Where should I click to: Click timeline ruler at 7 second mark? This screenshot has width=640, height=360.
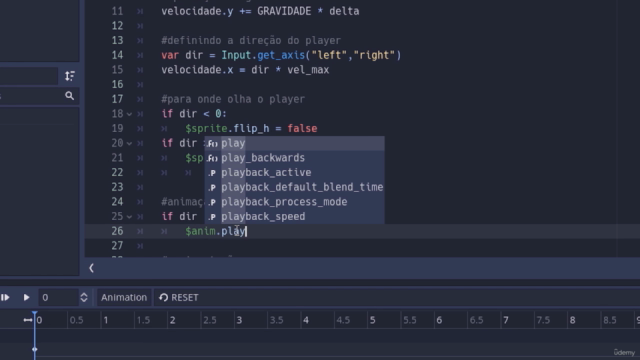pos(506,320)
